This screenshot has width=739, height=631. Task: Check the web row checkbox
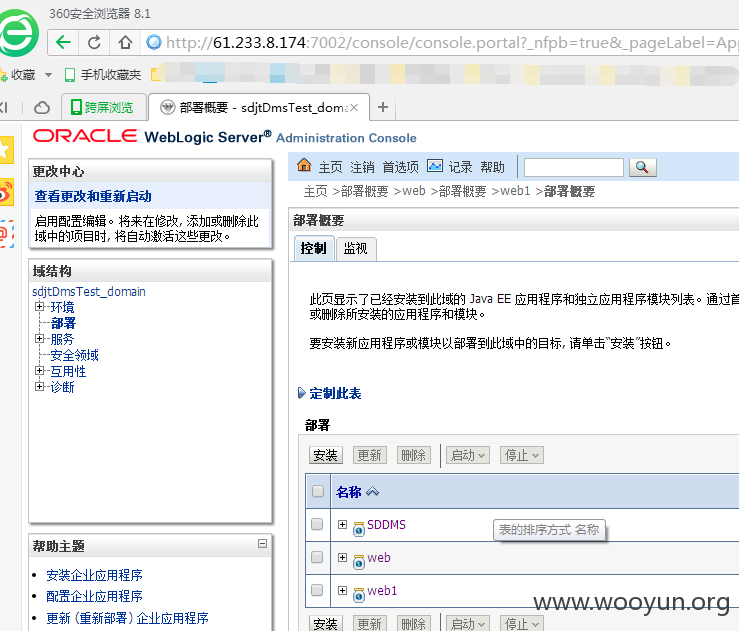coord(317,557)
